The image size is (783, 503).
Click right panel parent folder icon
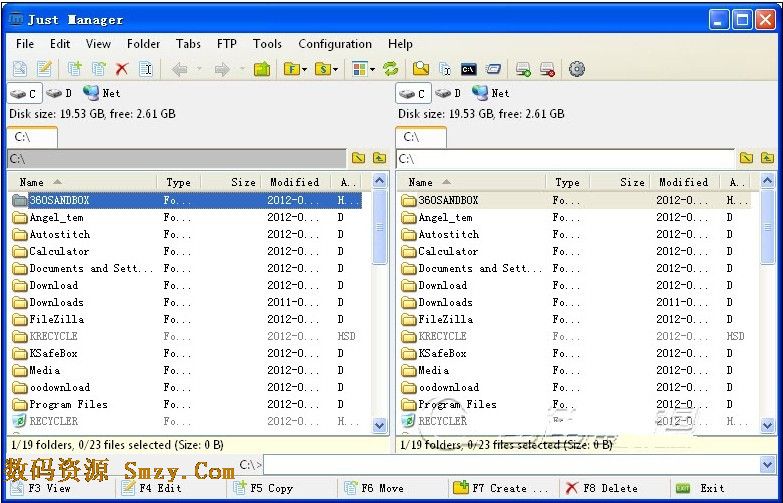pos(768,158)
